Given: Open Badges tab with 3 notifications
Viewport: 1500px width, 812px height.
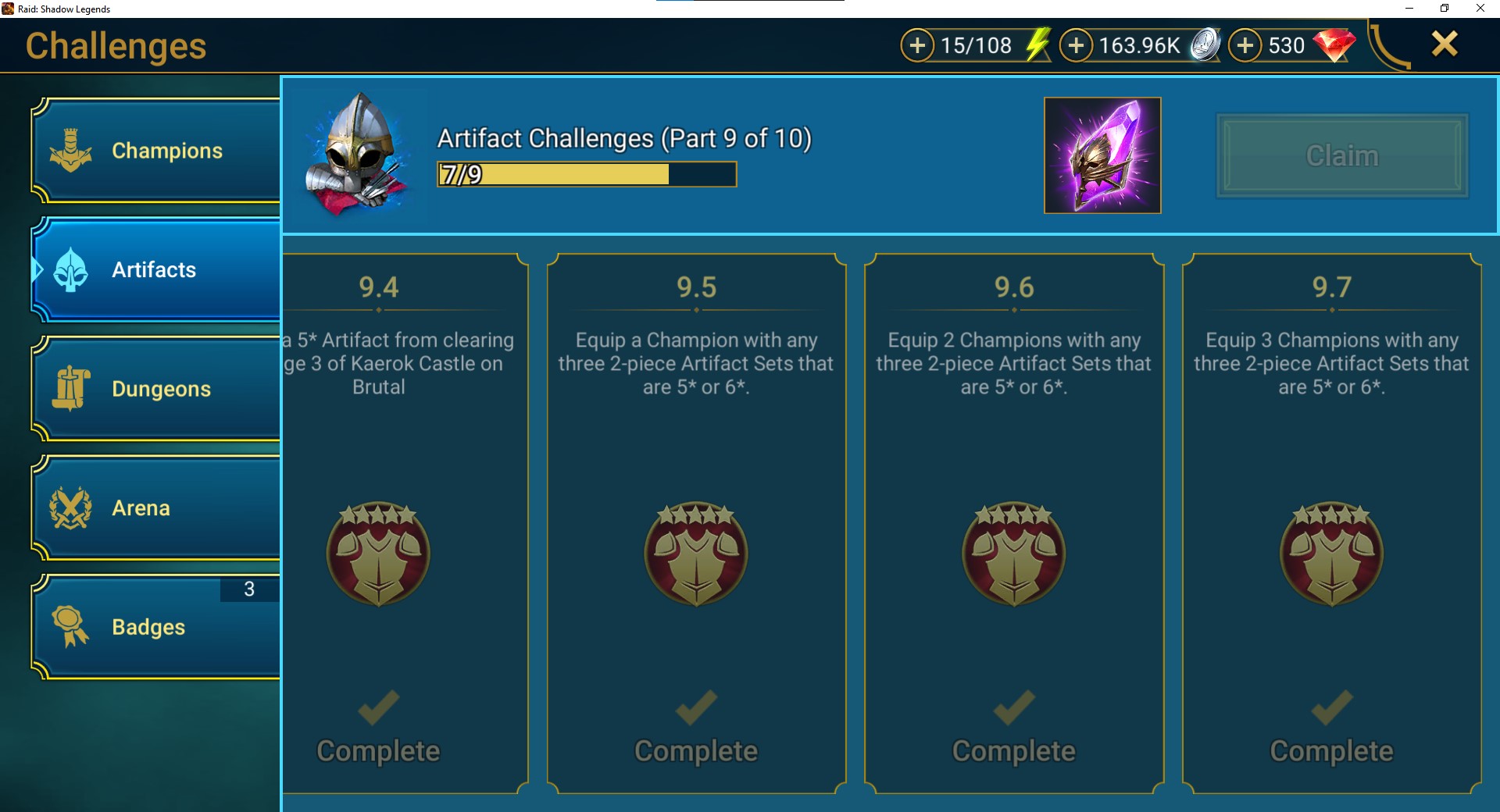Looking at the screenshot, I should (x=156, y=627).
